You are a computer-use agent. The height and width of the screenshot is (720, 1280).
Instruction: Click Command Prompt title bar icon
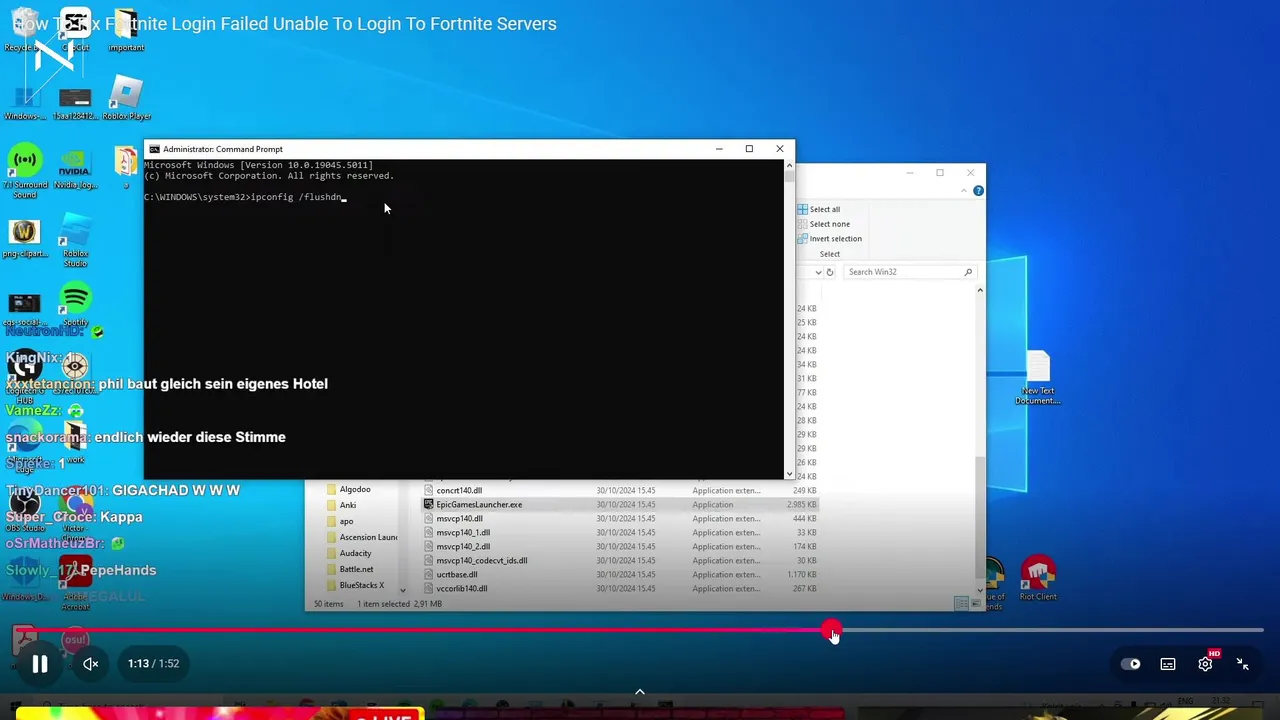(154, 149)
